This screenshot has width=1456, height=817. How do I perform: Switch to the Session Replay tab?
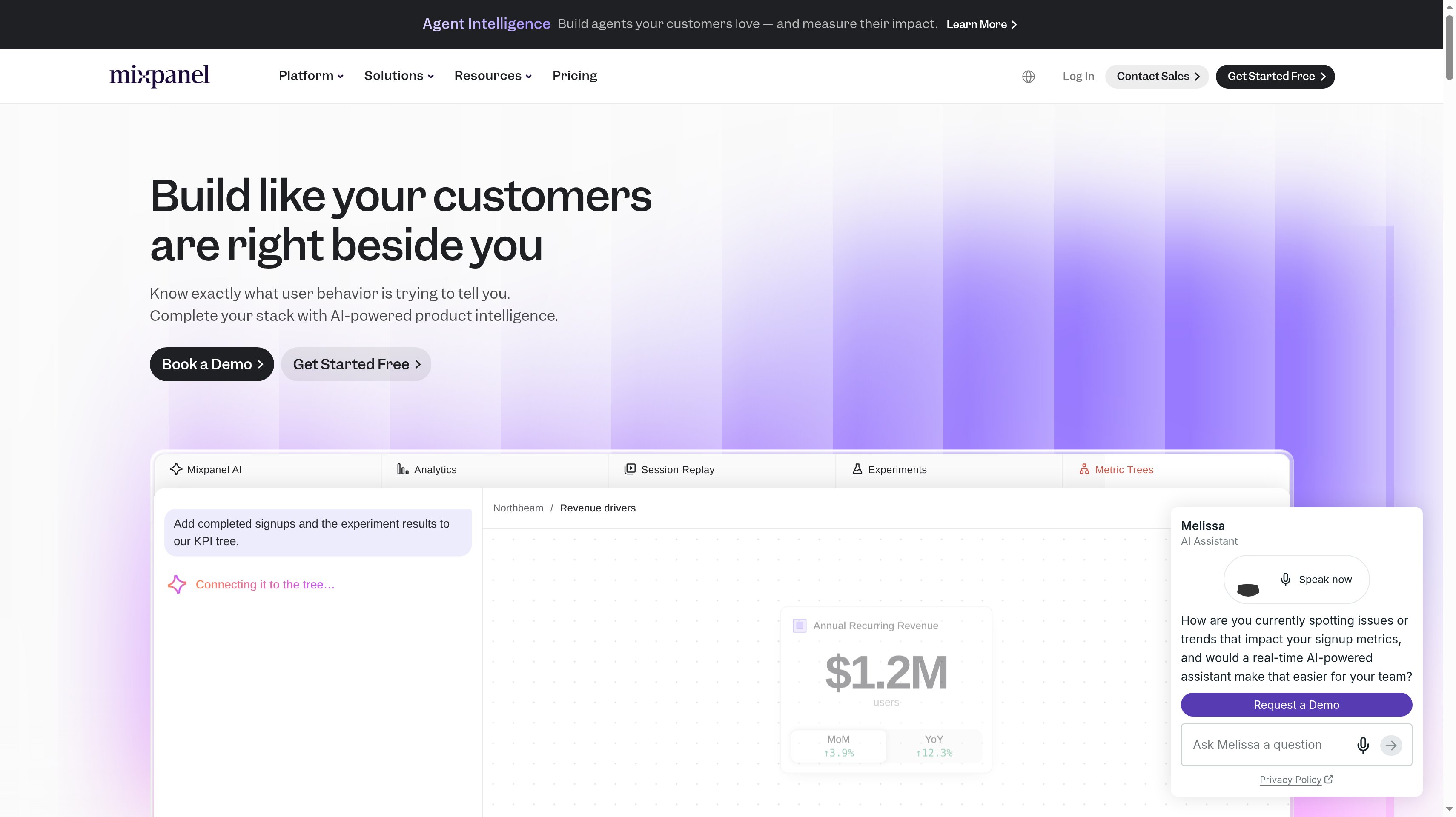coord(722,469)
